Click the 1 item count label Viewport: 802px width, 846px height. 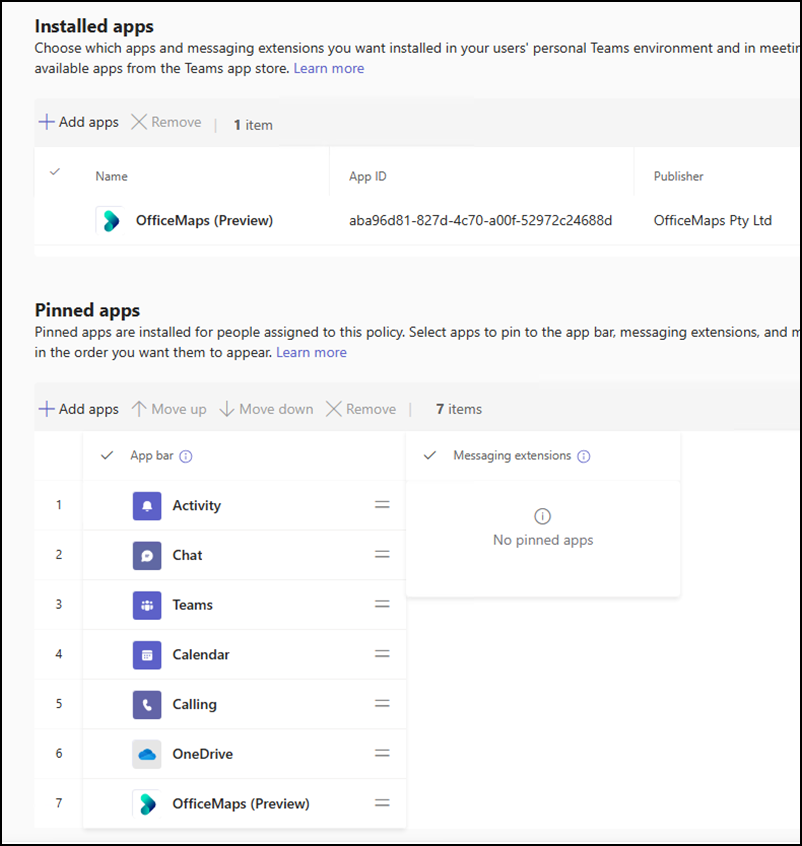tap(253, 125)
